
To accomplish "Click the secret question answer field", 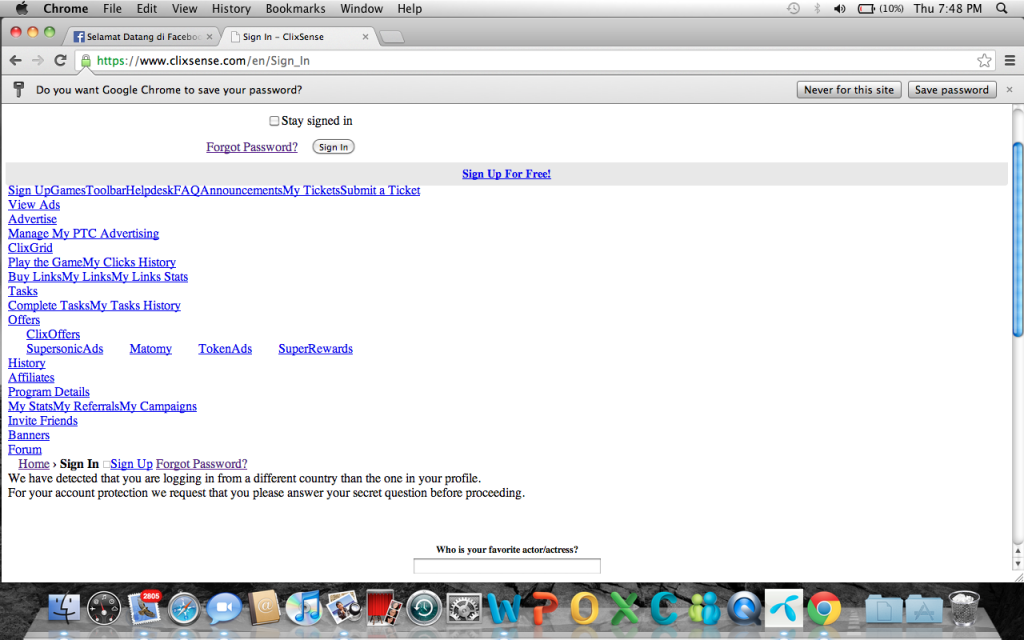I will (507, 566).
